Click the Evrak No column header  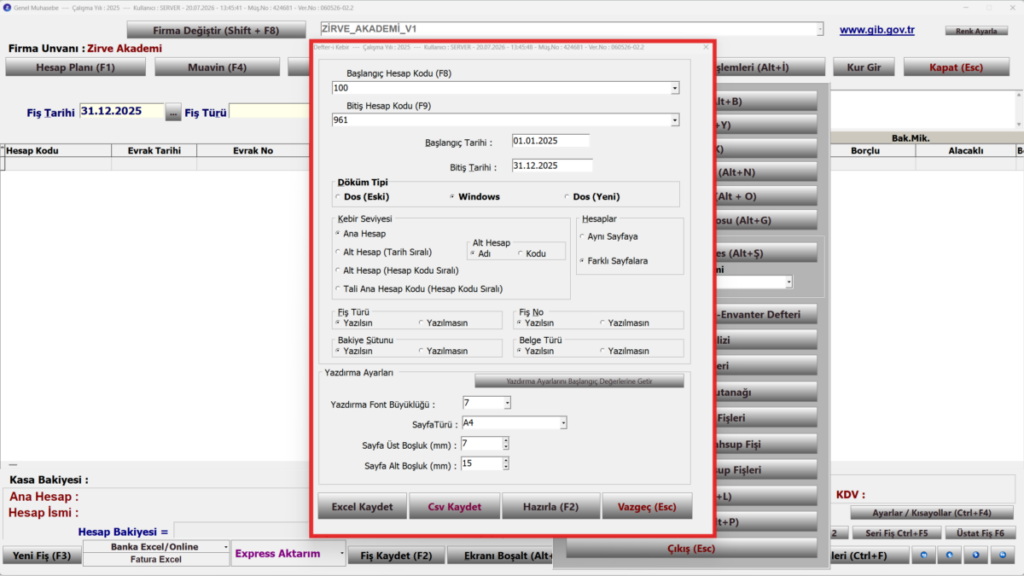click(x=253, y=150)
